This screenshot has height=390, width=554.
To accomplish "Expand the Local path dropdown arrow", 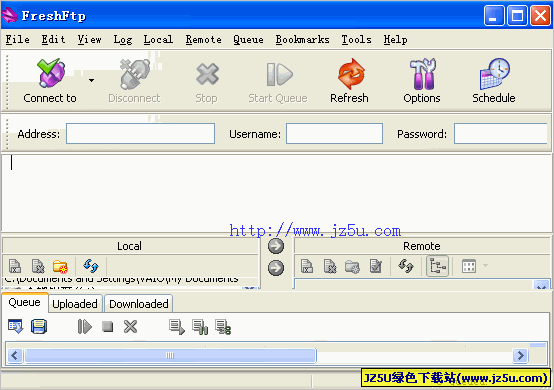I will tap(250, 288).
